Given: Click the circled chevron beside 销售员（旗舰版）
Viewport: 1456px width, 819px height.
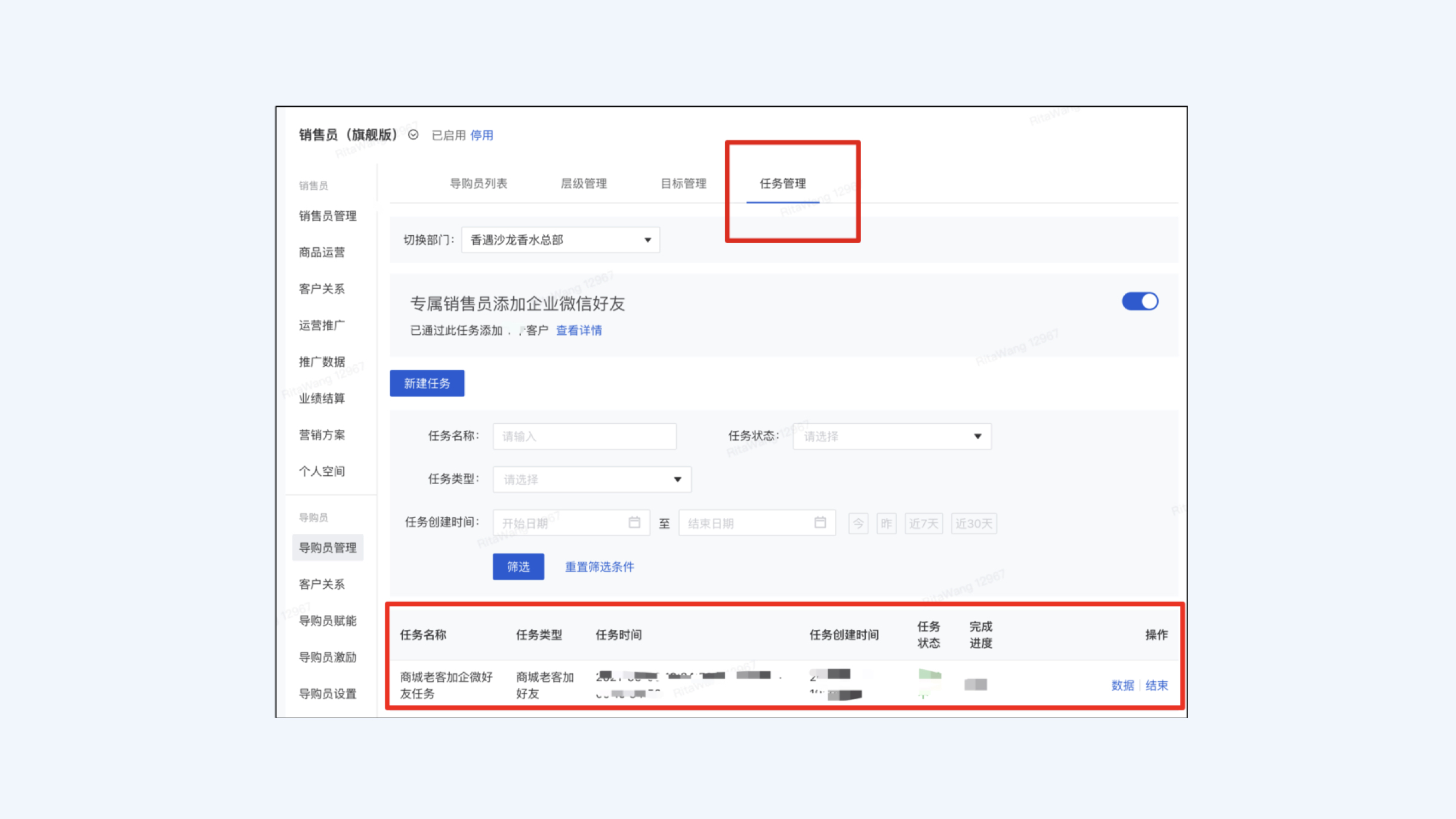Looking at the screenshot, I should 413,135.
